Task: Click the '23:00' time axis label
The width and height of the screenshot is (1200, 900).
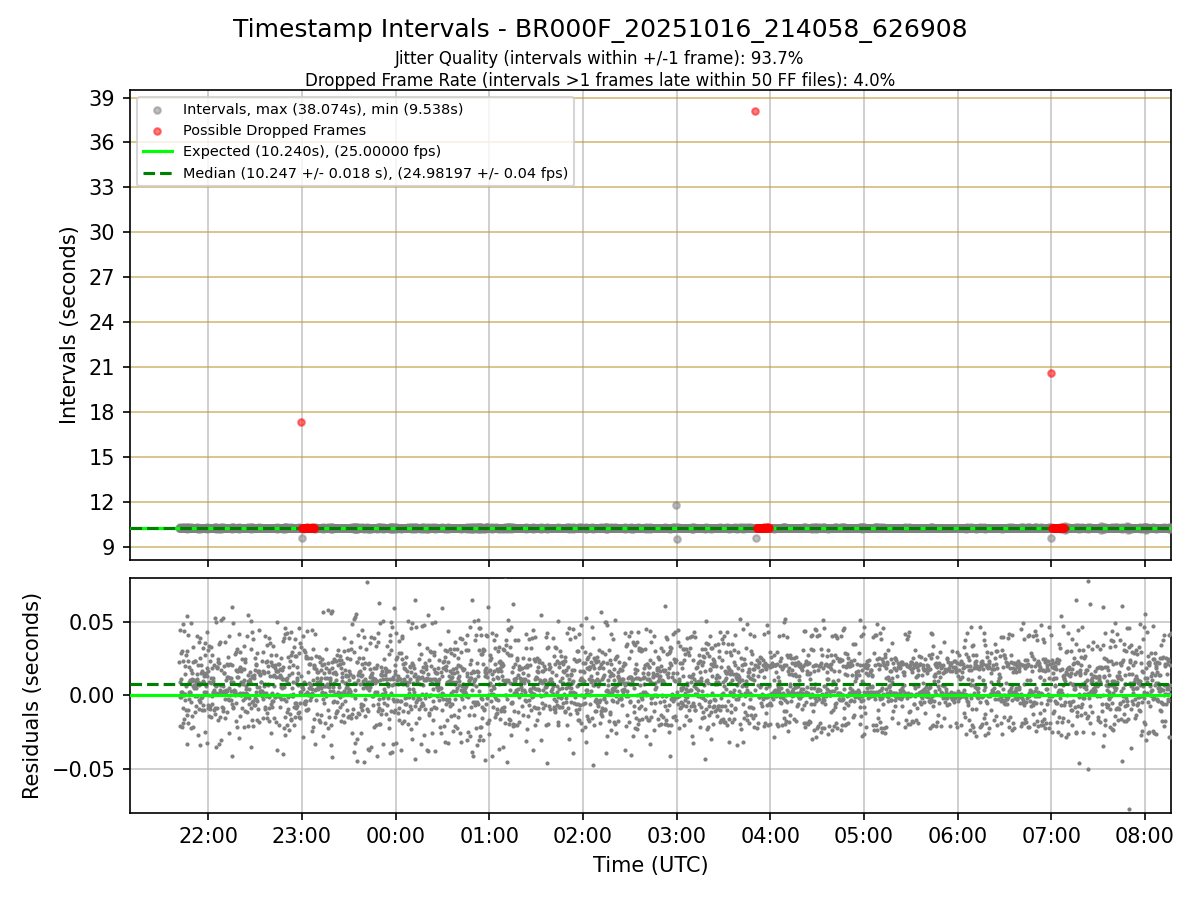Action: coord(302,835)
